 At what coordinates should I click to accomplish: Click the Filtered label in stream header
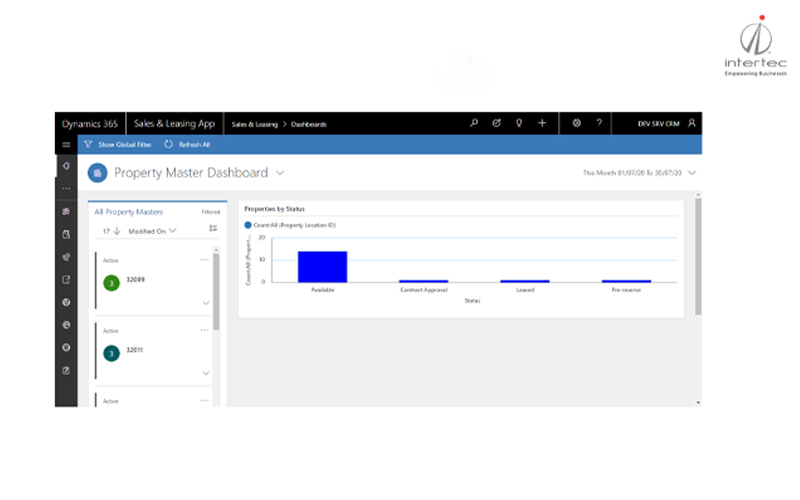pyautogui.click(x=211, y=212)
